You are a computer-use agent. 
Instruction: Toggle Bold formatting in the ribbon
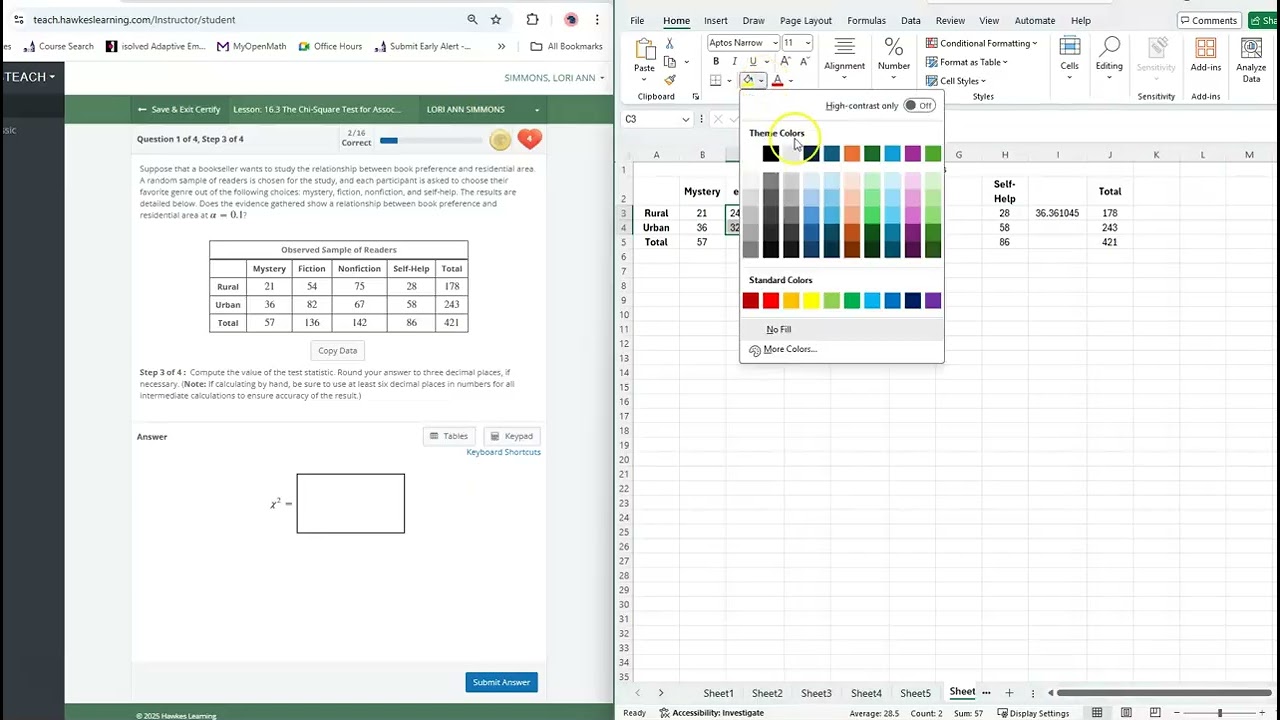pos(716,62)
